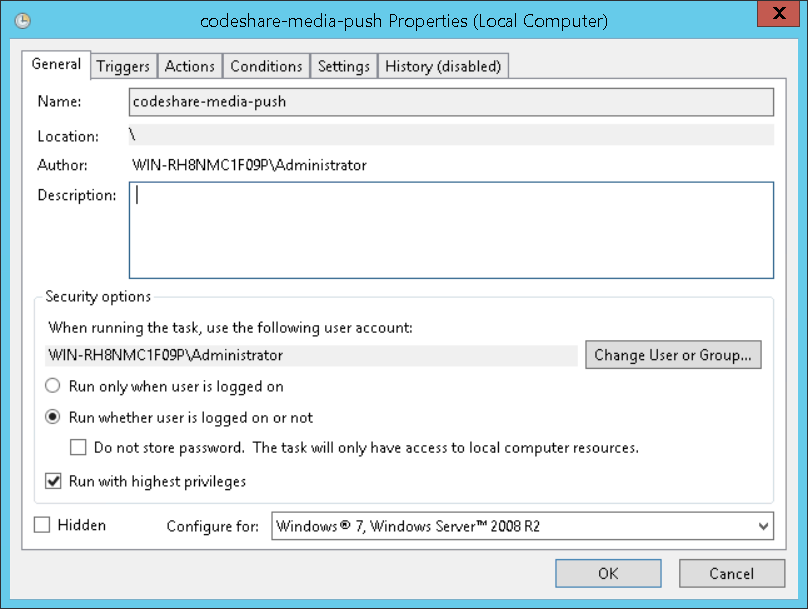This screenshot has width=808, height=609.
Task: Switch to the General tab
Action: (57, 64)
